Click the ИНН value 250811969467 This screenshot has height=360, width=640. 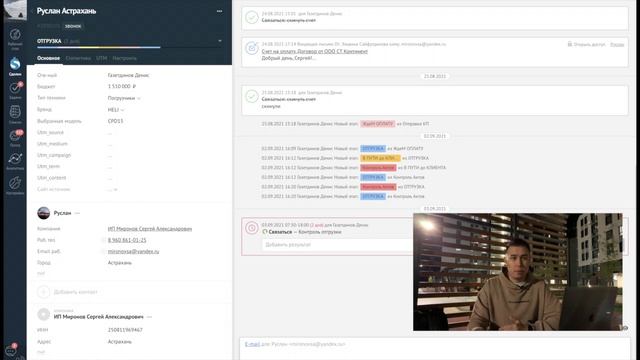[x=125, y=329]
